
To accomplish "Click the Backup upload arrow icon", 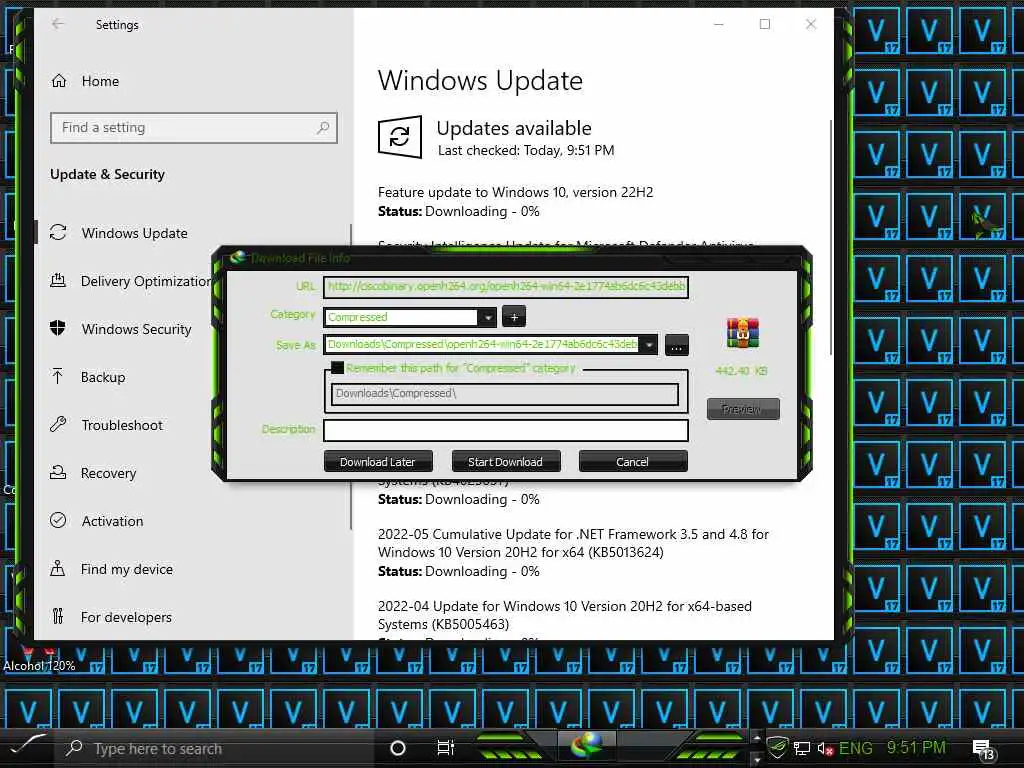I will 57,377.
